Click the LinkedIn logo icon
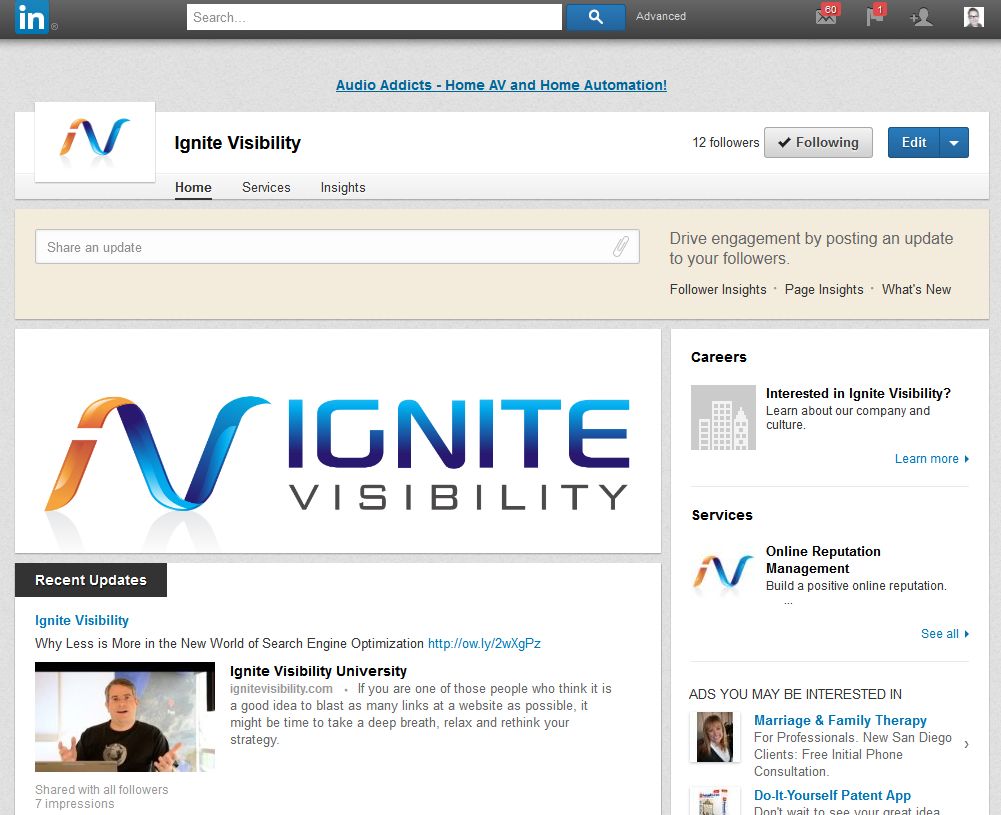Viewport: 1001px width, 815px height. pos(31,17)
